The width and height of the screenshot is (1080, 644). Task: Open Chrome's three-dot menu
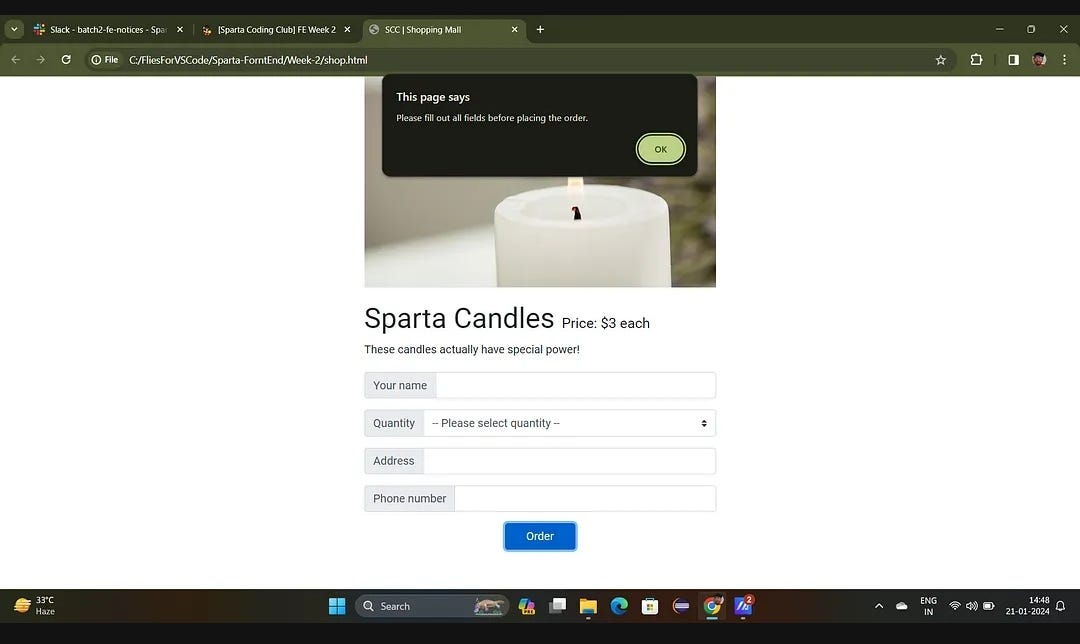tap(1064, 60)
